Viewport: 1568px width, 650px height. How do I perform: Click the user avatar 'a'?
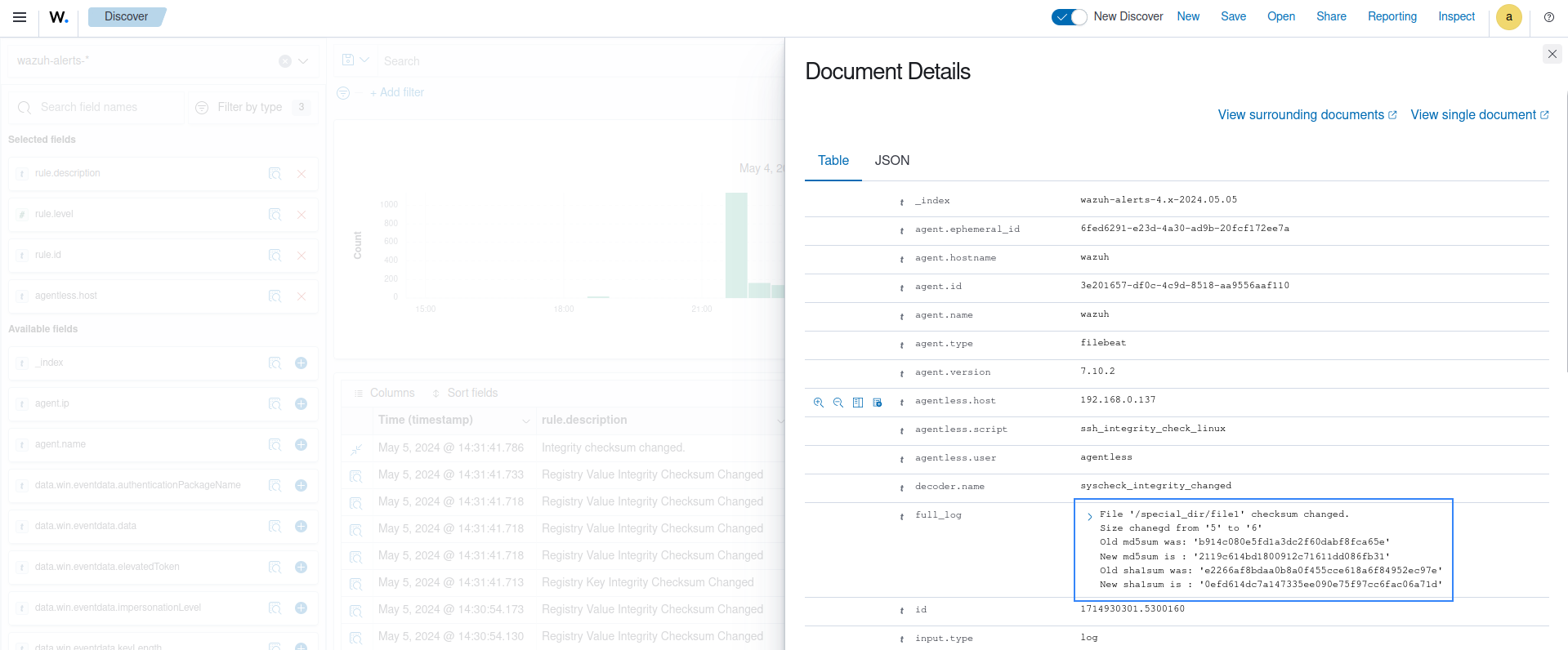1508,17
